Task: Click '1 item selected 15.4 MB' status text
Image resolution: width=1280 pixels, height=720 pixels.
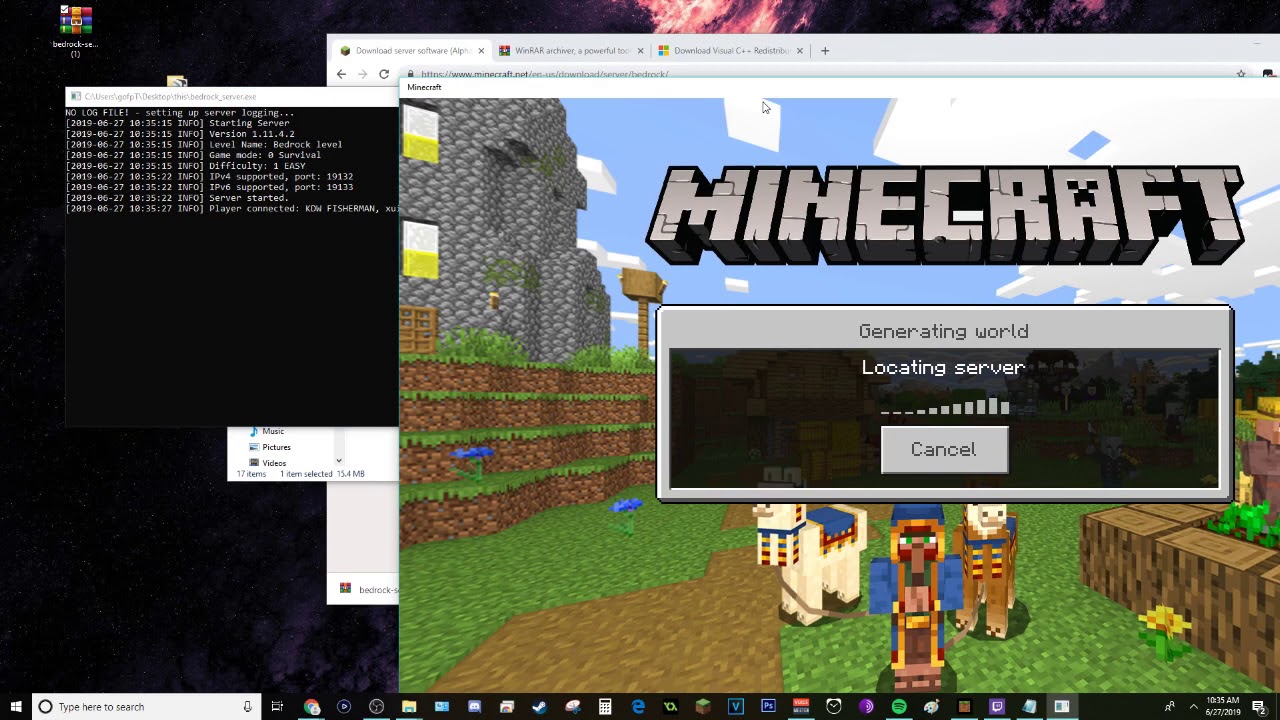Action: (x=322, y=474)
